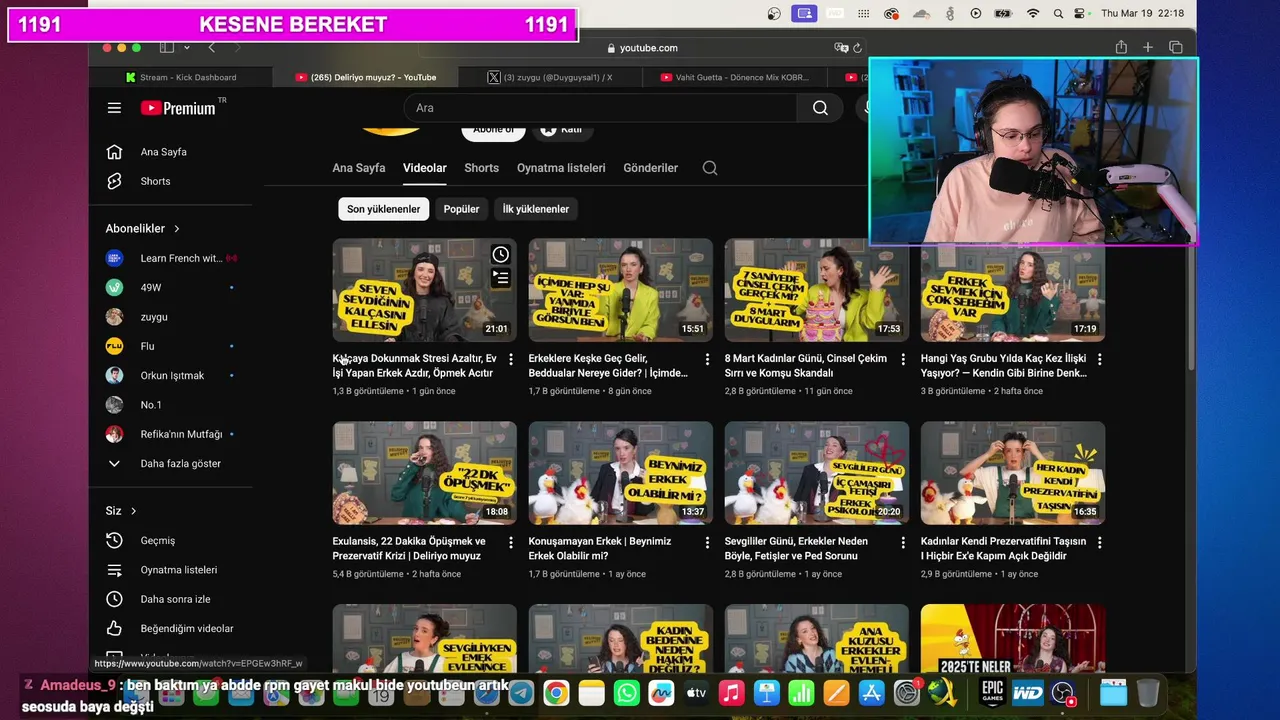Open tab group dropdown beside sidebar button
The image size is (1280, 720).
click(187, 48)
